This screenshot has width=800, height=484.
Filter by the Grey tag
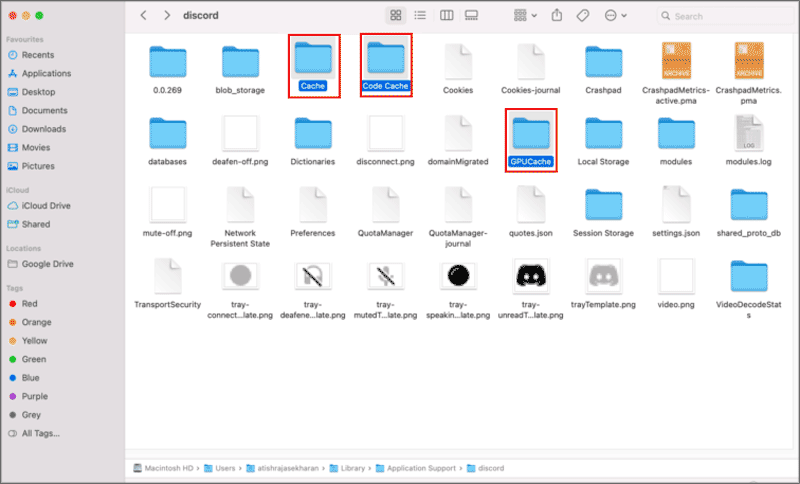25,415
